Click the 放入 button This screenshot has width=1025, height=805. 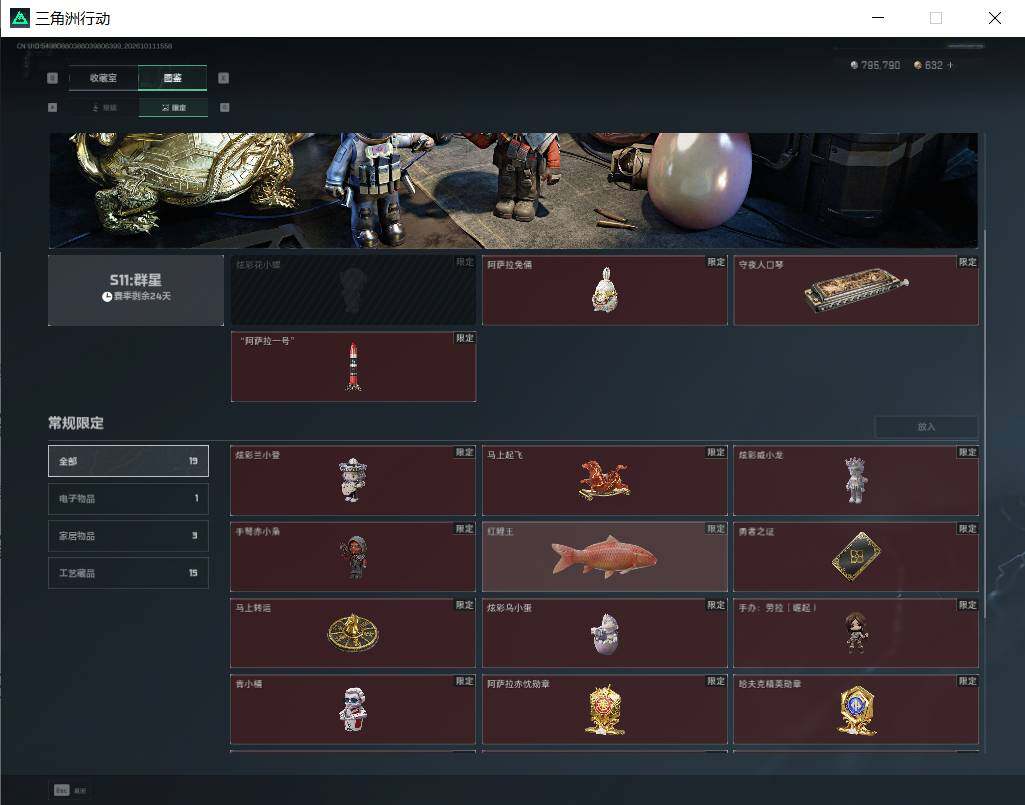tap(926, 426)
